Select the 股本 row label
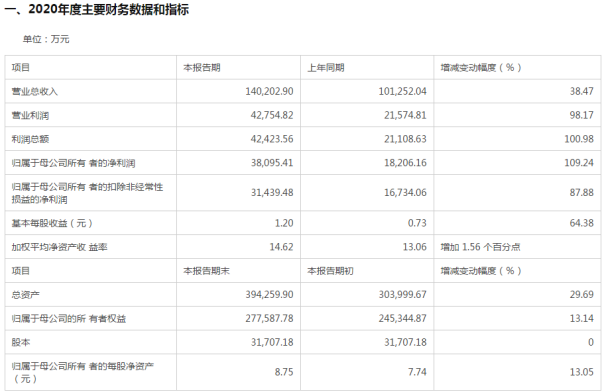Image resolution: width=602 pixels, height=392 pixels. pos(21,342)
